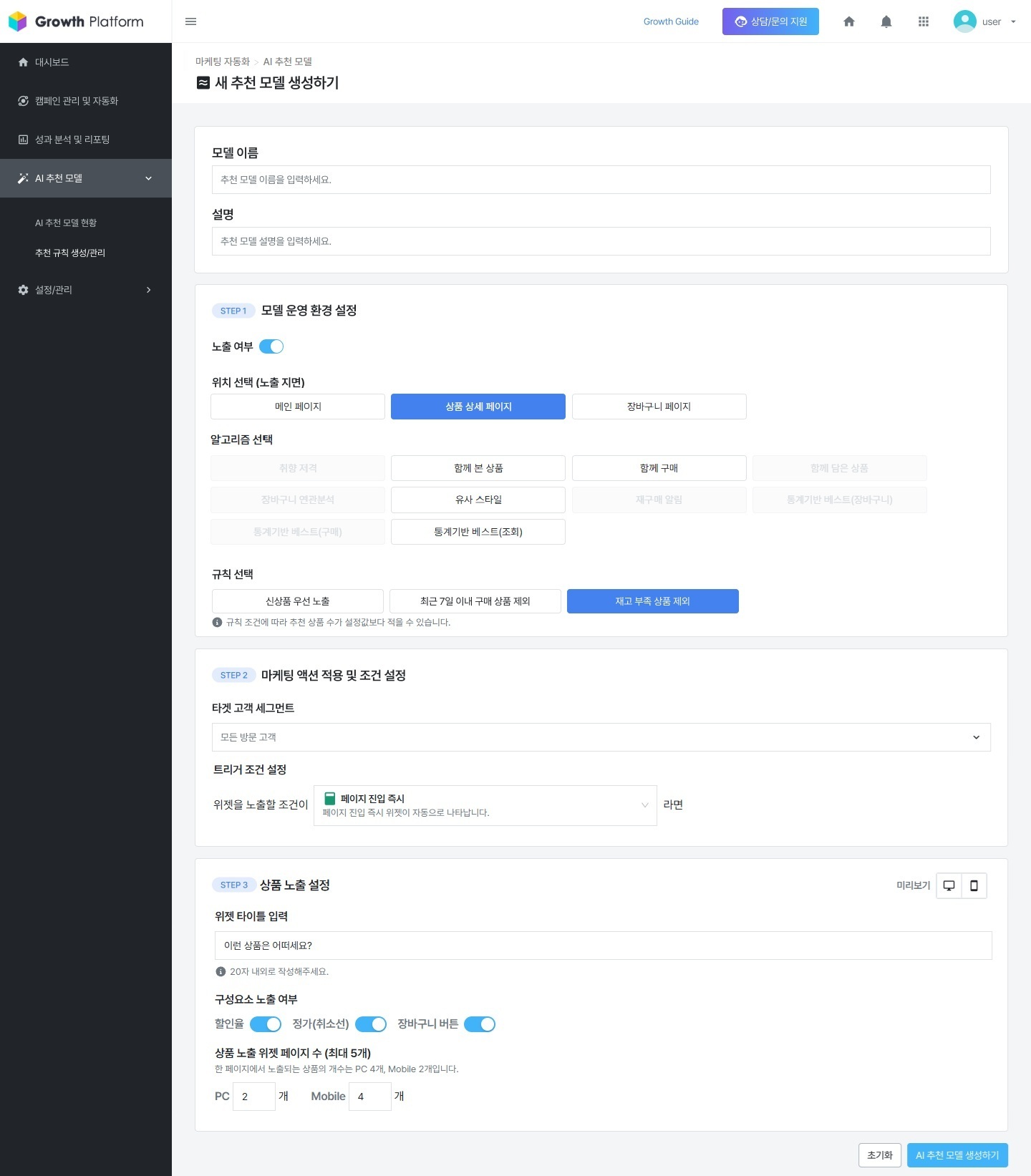Screen dimensions: 1031x1176
Task: Select 메인 페이지 position option
Action: pos(298,407)
